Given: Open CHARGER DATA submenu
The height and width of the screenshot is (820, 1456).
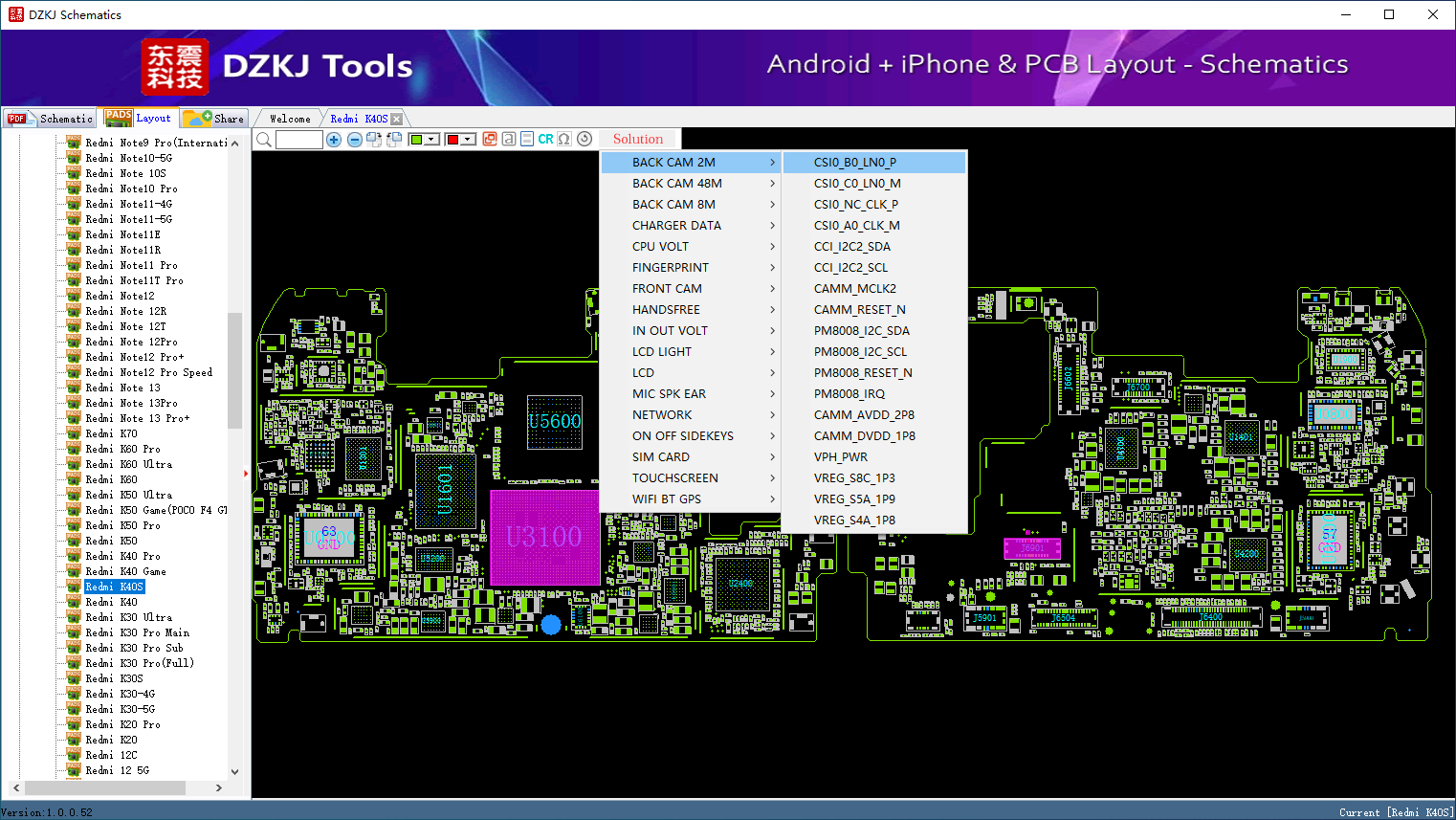Looking at the screenshot, I should 690,226.
